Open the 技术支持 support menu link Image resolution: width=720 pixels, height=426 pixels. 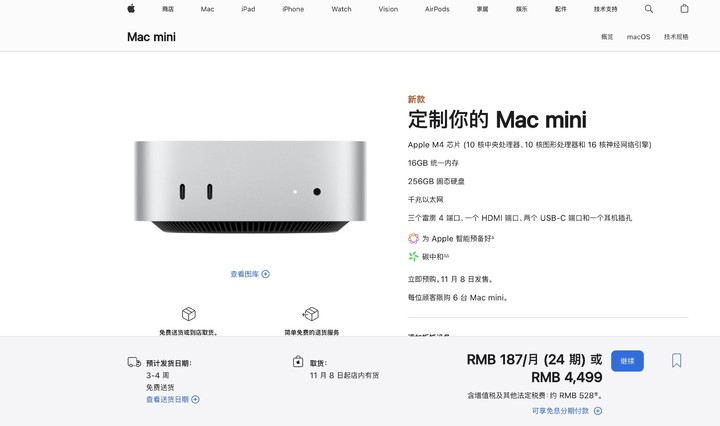(x=605, y=9)
